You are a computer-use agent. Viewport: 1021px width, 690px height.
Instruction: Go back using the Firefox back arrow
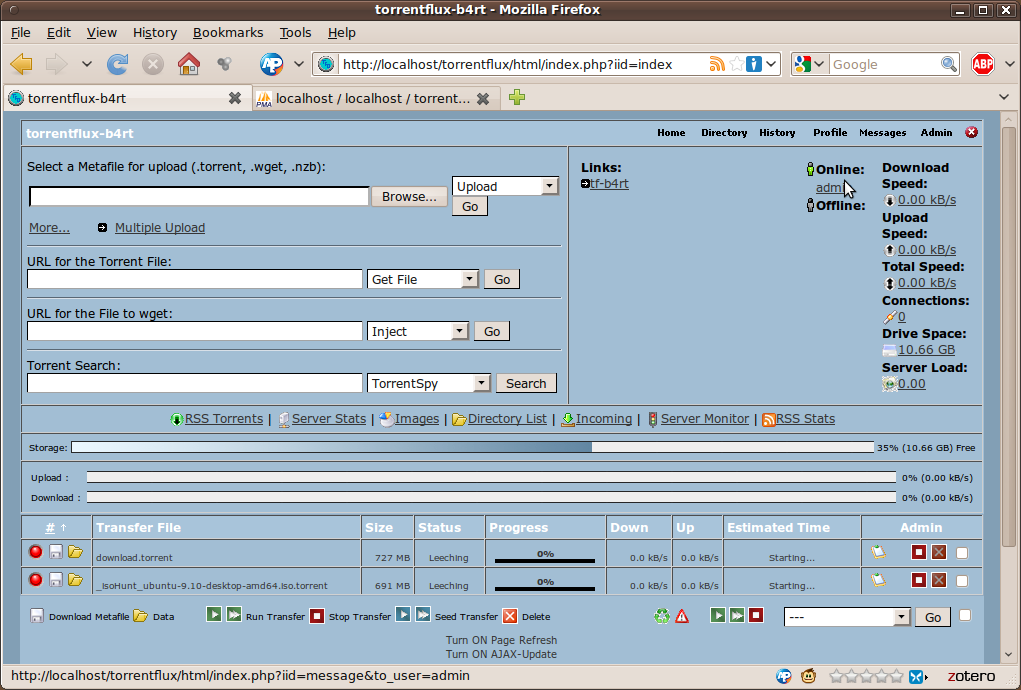tap(22, 64)
